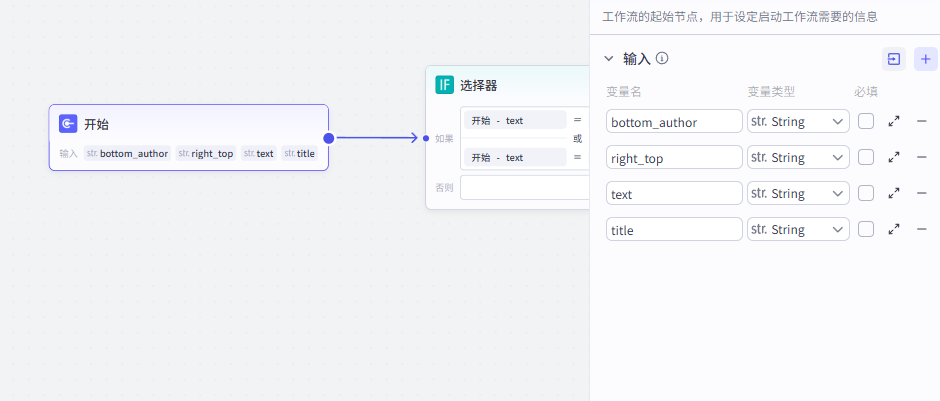
Task: Click the right_top variable name field
Action: click(674, 157)
